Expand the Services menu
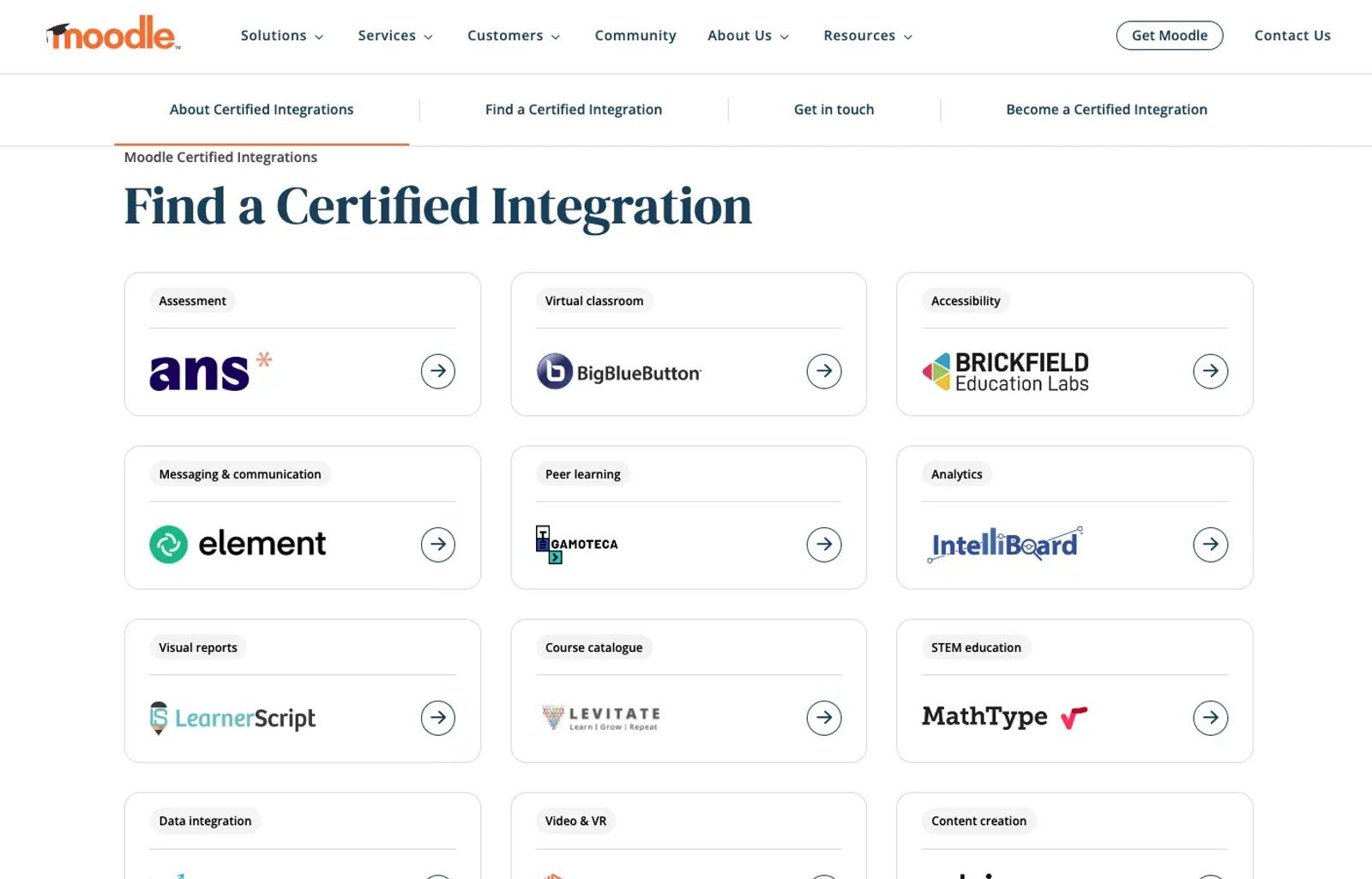 tap(395, 36)
